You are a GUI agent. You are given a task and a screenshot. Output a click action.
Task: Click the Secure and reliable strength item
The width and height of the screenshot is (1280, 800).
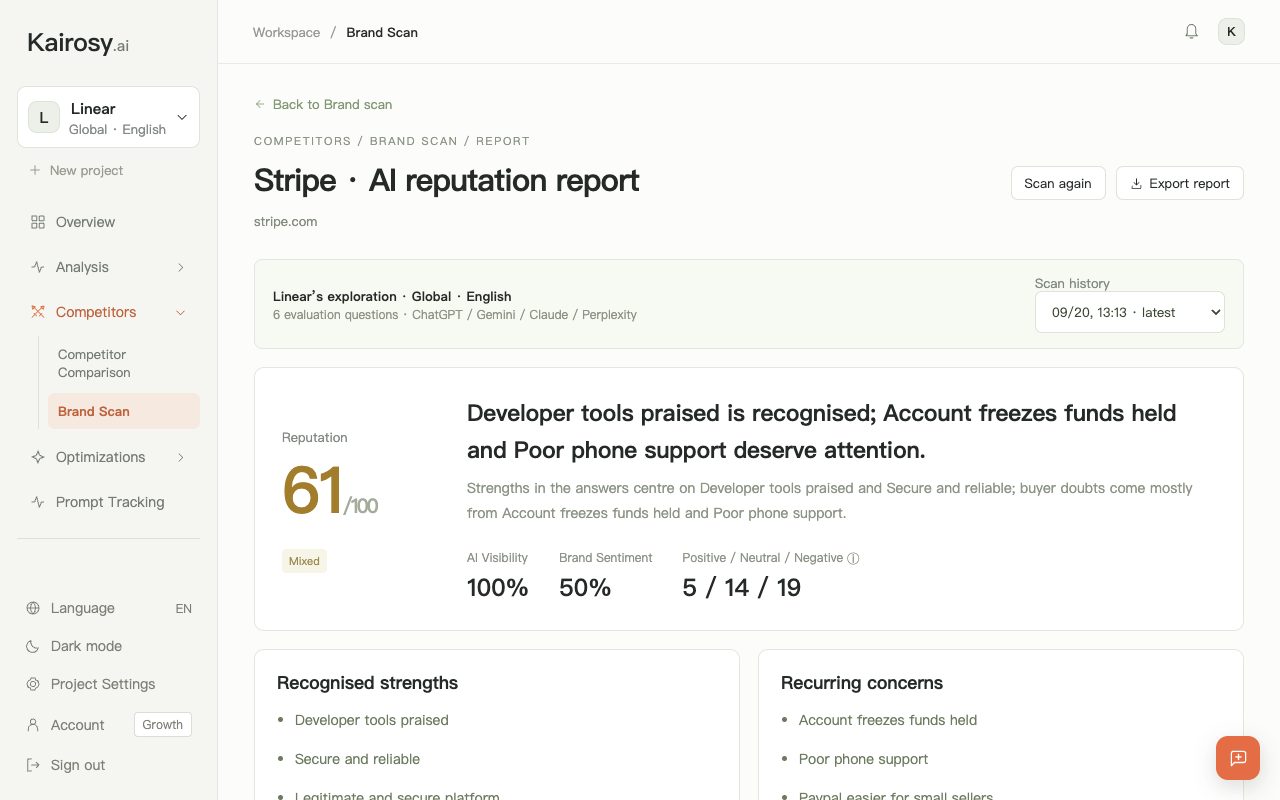[357, 759]
